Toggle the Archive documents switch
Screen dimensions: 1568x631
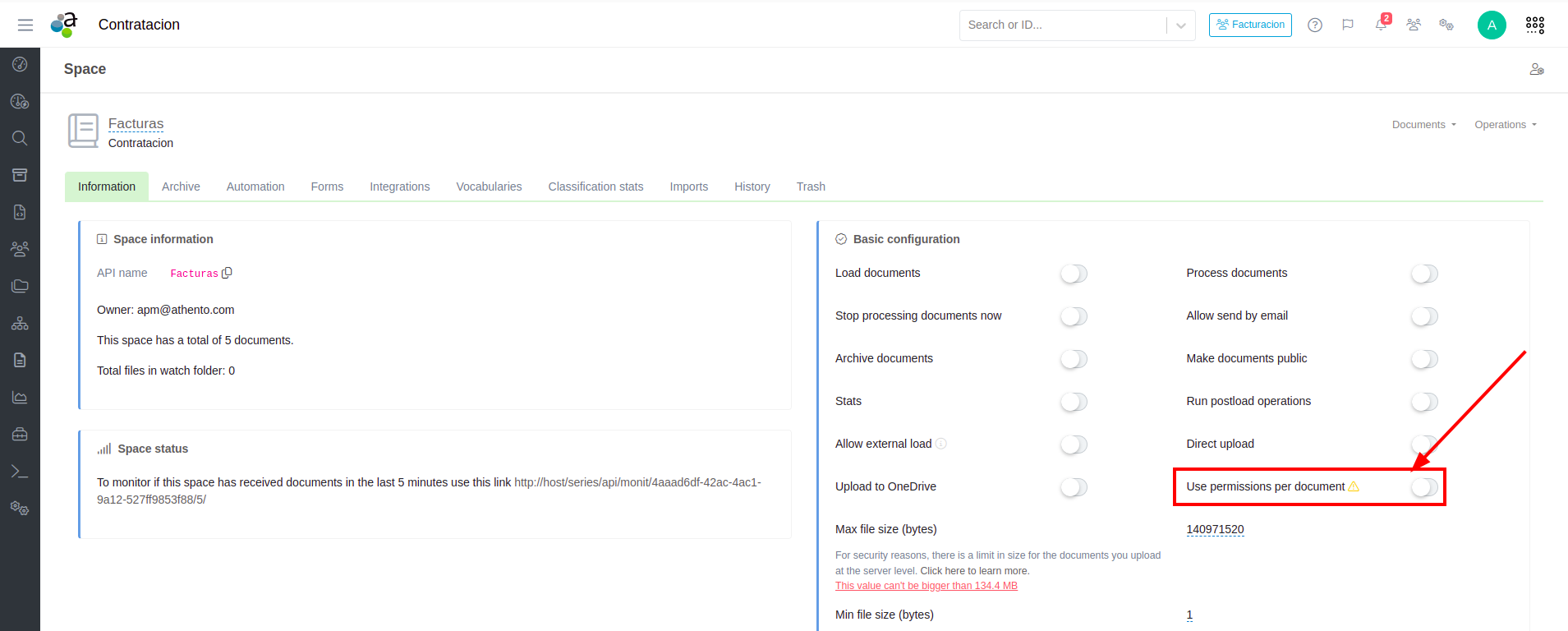pos(1074,359)
